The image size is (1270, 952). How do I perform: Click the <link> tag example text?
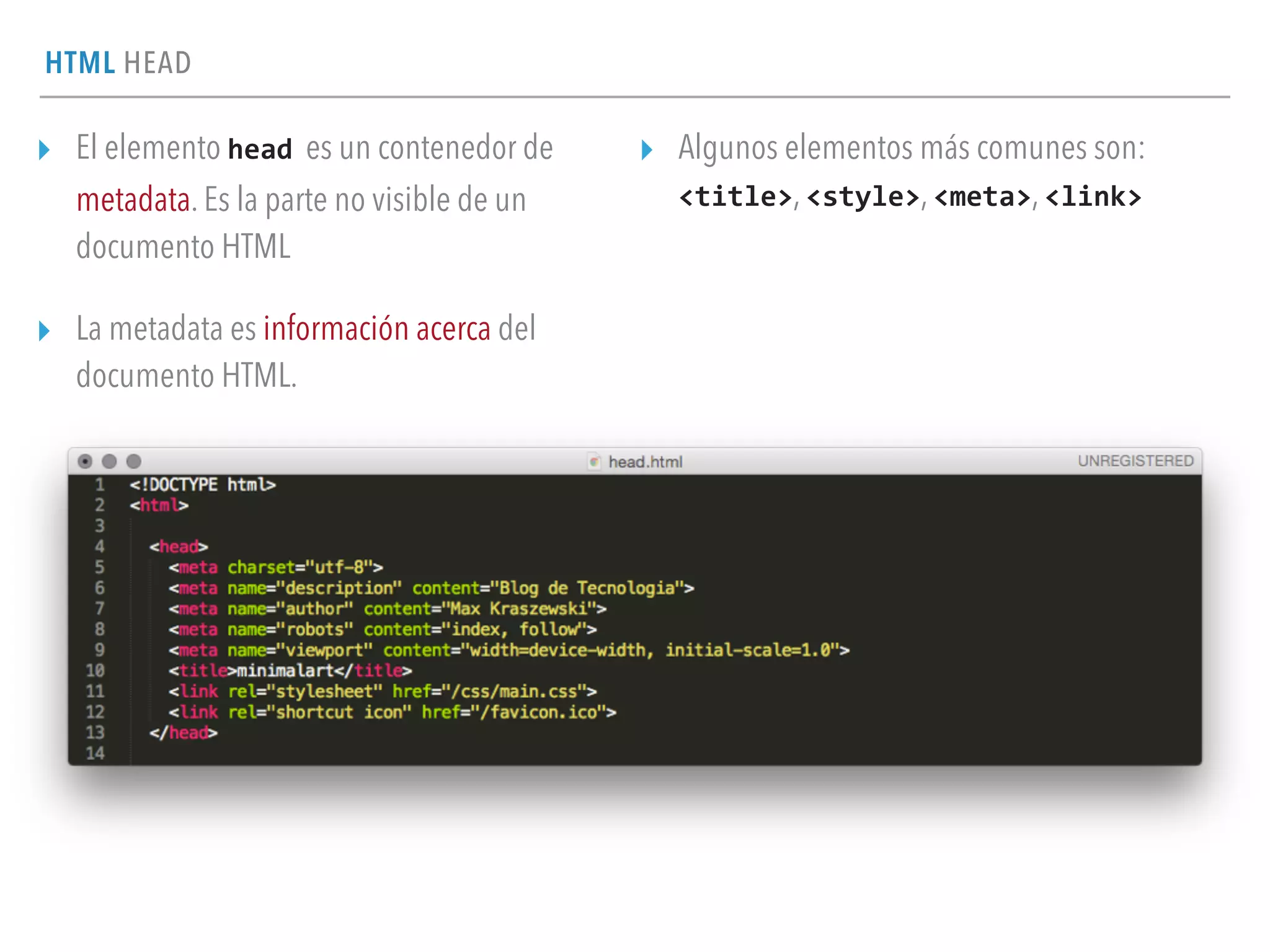[x=1093, y=197]
